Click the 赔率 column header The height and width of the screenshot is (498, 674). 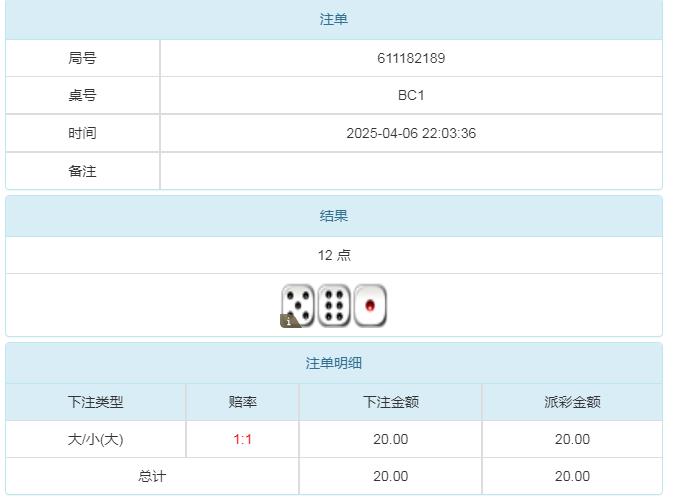(x=242, y=402)
